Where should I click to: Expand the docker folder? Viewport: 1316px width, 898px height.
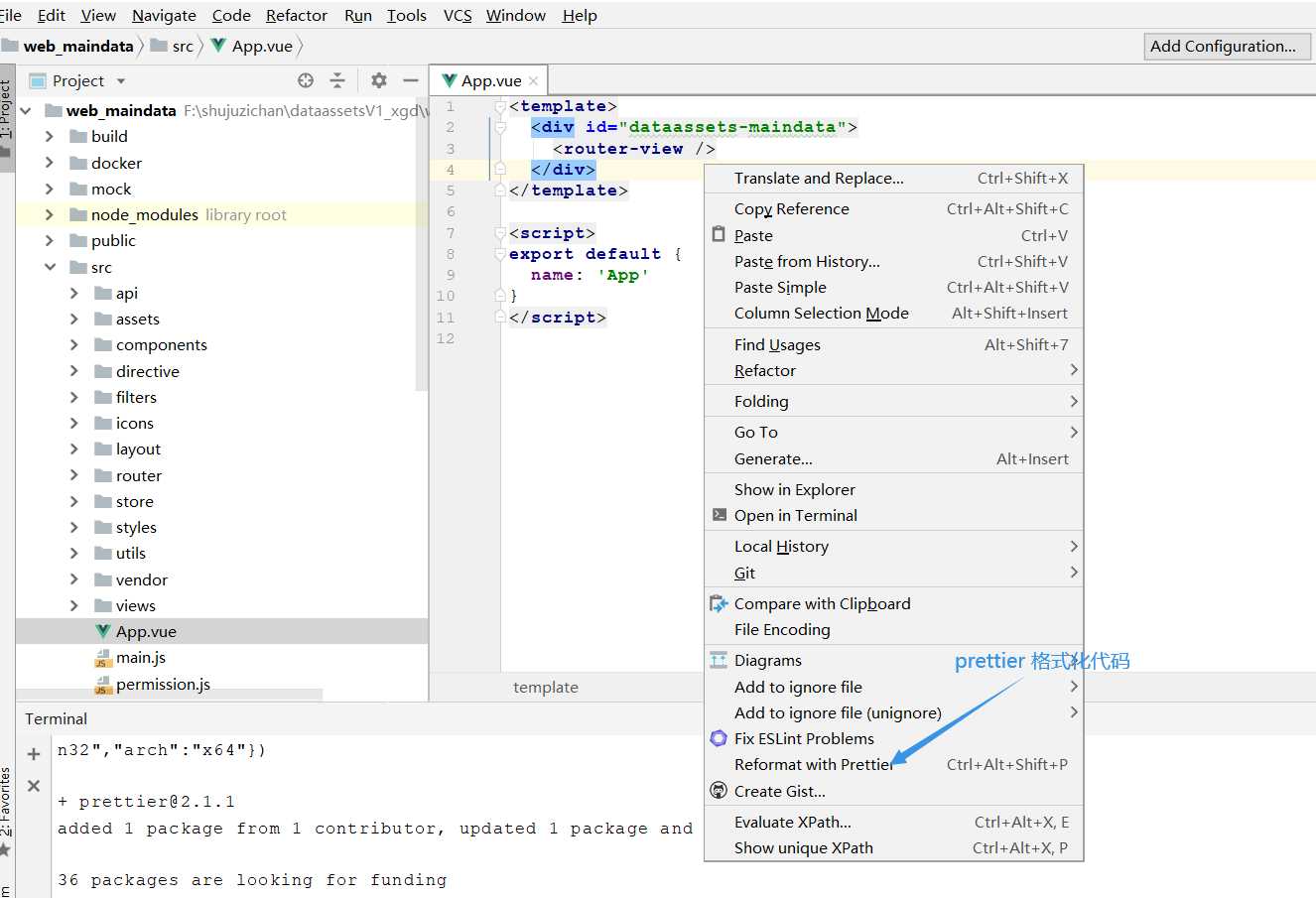pyautogui.click(x=50, y=163)
